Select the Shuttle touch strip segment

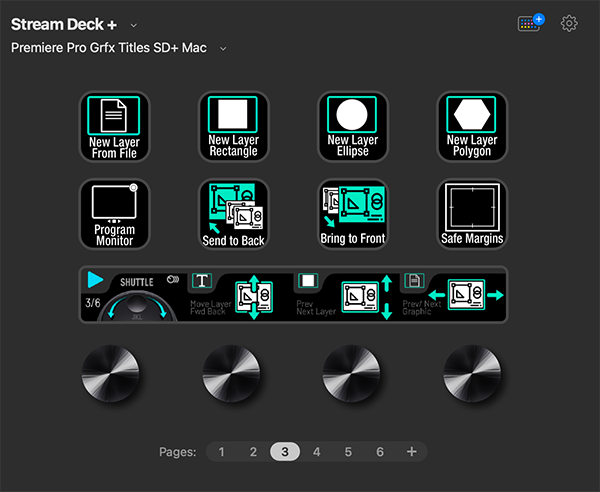(134, 295)
